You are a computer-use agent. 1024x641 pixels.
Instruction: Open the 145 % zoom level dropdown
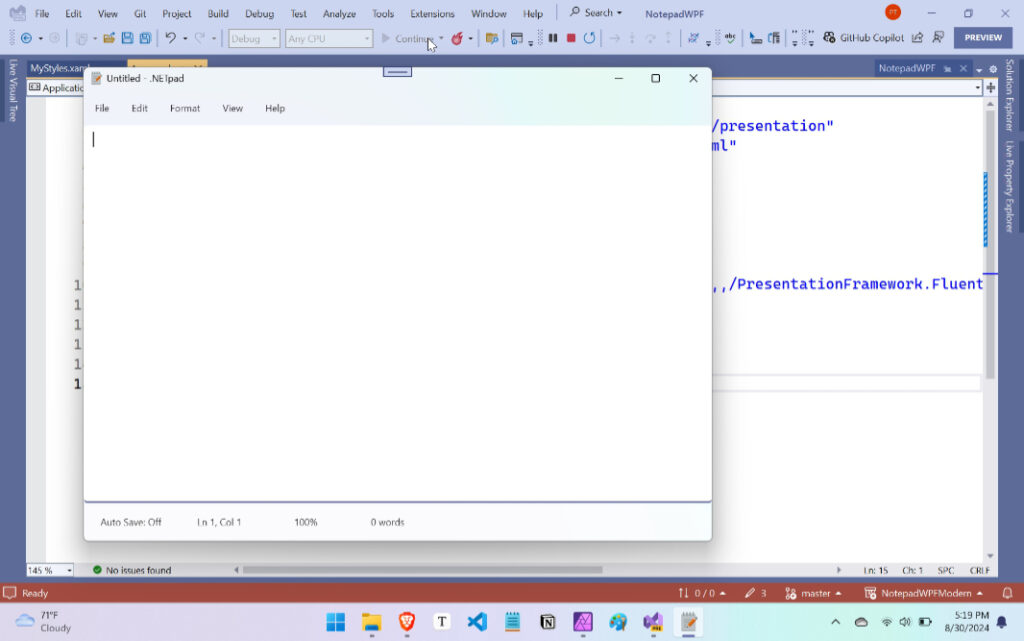coord(50,570)
